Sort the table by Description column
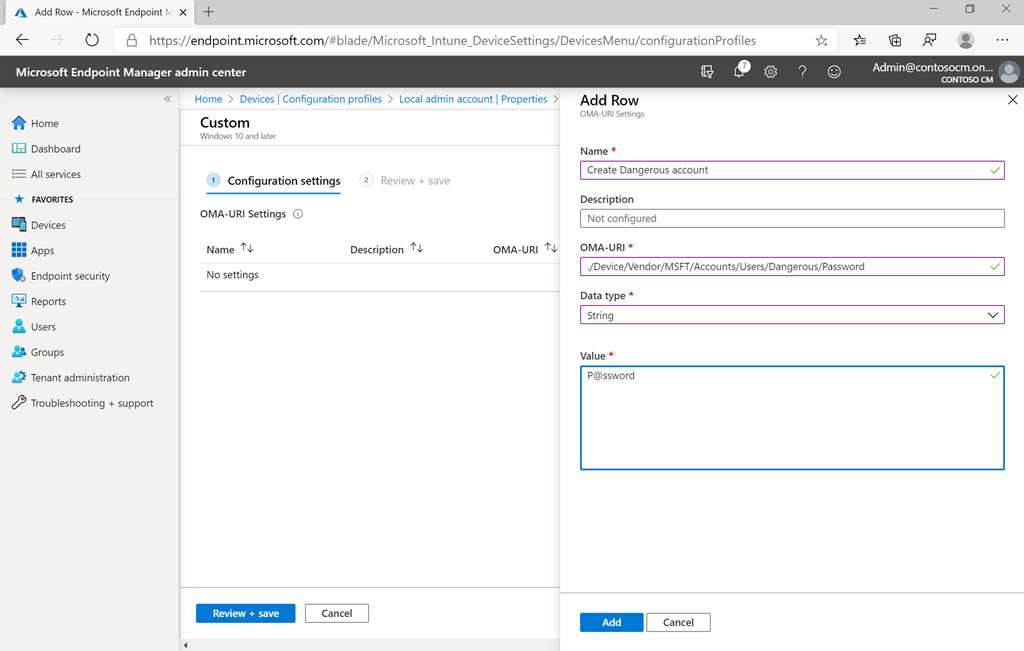The image size is (1024, 651). coord(417,249)
